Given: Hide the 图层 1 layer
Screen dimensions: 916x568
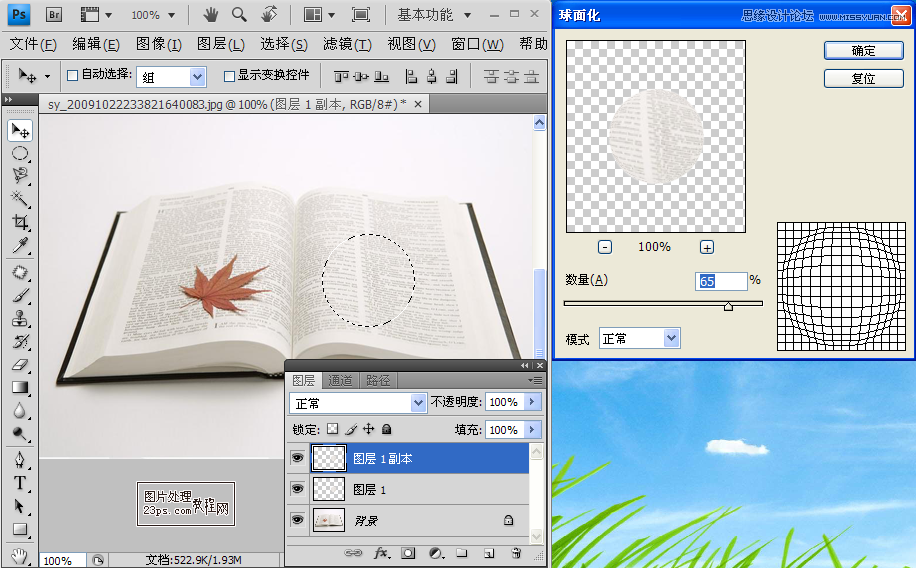Looking at the screenshot, I should pyautogui.click(x=298, y=489).
